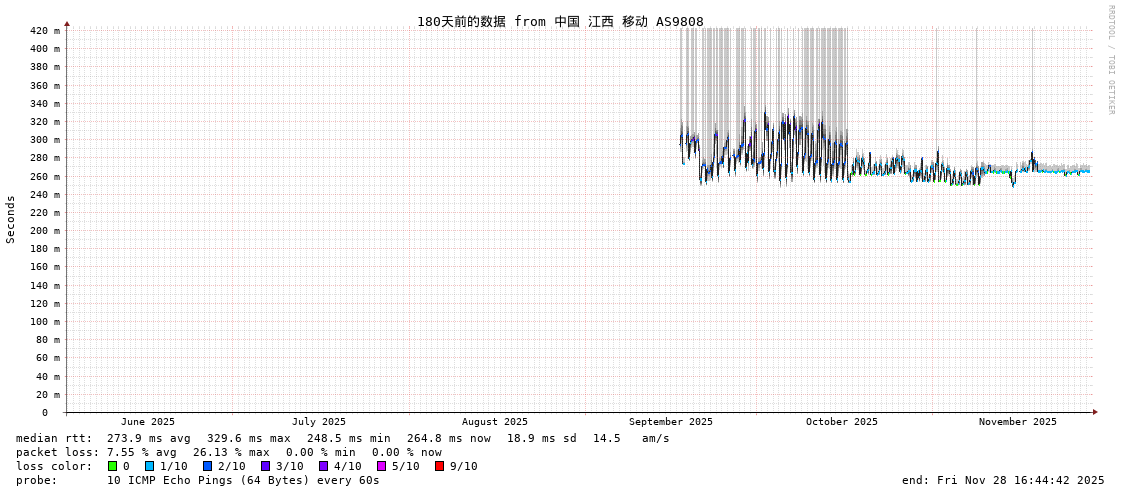Click the August 2025 axis label
The width and height of the screenshot is (1121, 494).
(x=494, y=422)
